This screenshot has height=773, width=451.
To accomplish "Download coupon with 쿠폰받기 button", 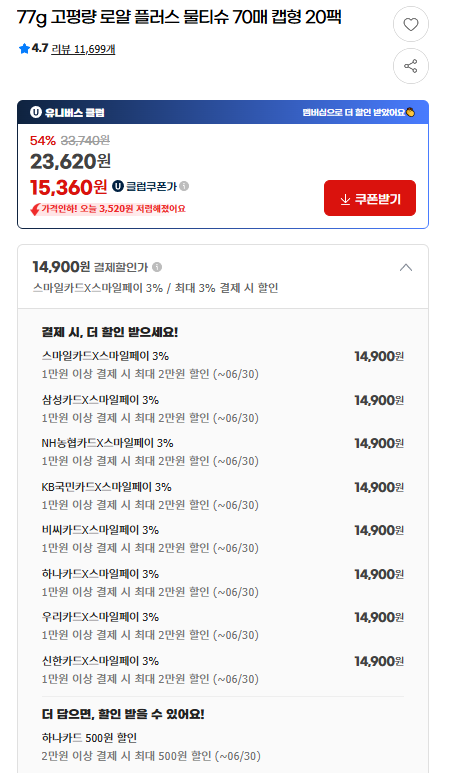I will tap(370, 198).
